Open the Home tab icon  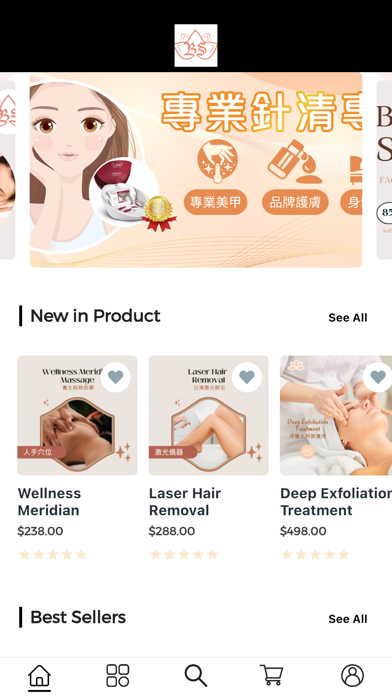pyautogui.click(x=39, y=676)
